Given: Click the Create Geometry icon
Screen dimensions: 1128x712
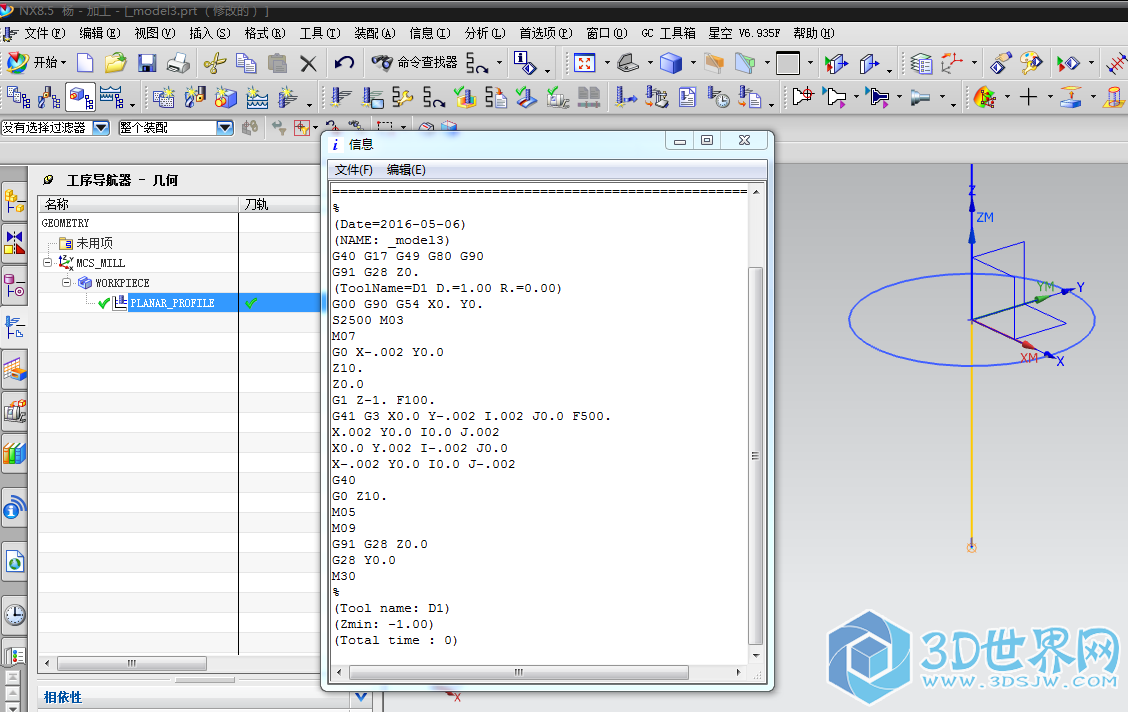Looking at the screenshot, I should point(225,97).
